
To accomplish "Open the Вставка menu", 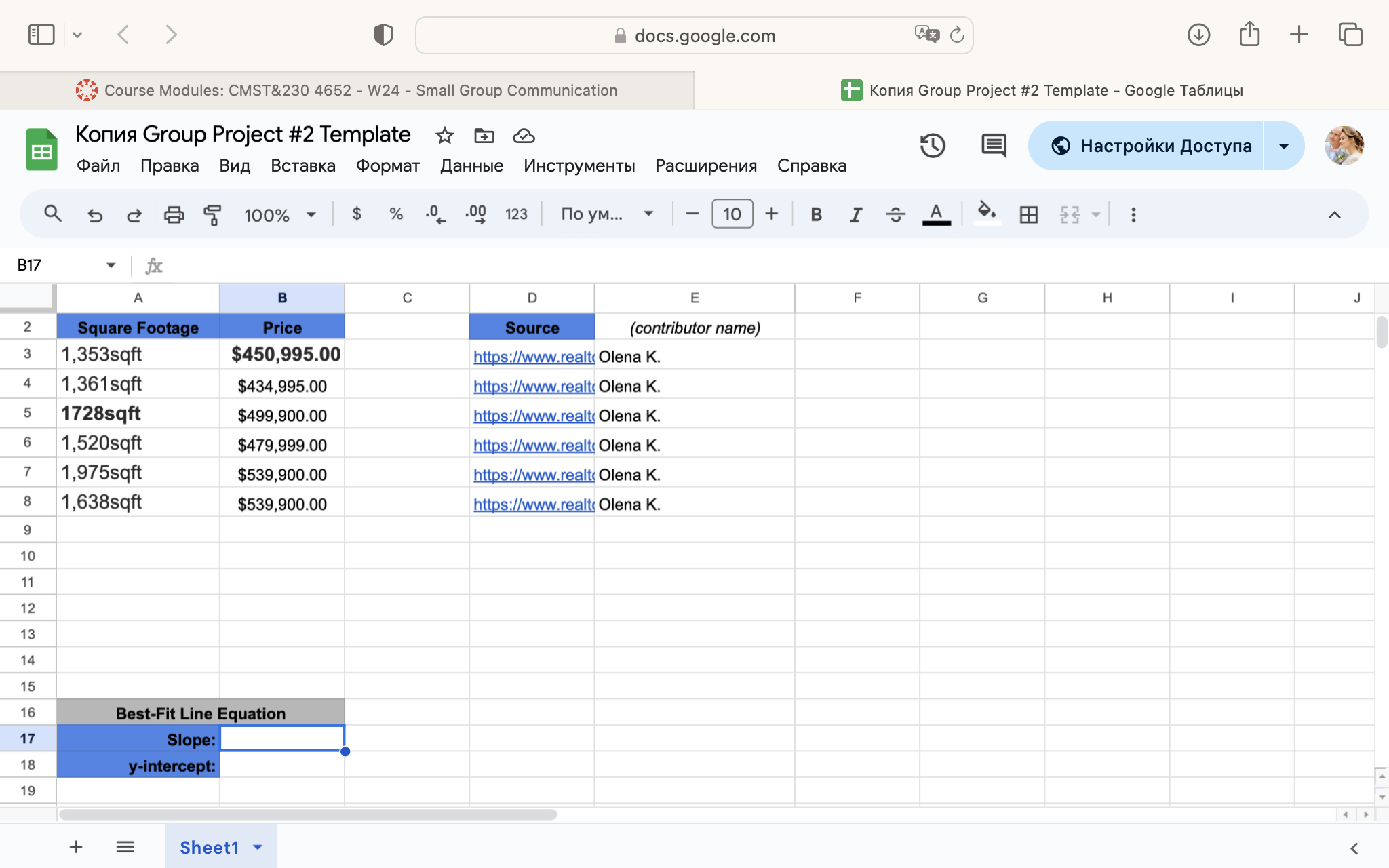I will 303,165.
